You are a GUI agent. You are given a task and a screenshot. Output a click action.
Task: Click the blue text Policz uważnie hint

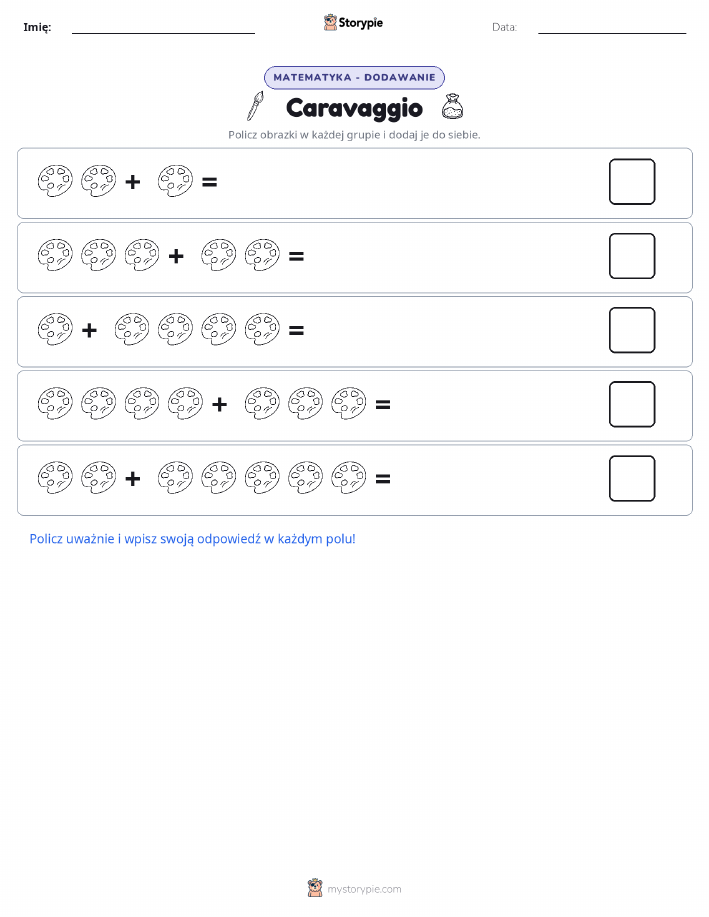point(192,539)
